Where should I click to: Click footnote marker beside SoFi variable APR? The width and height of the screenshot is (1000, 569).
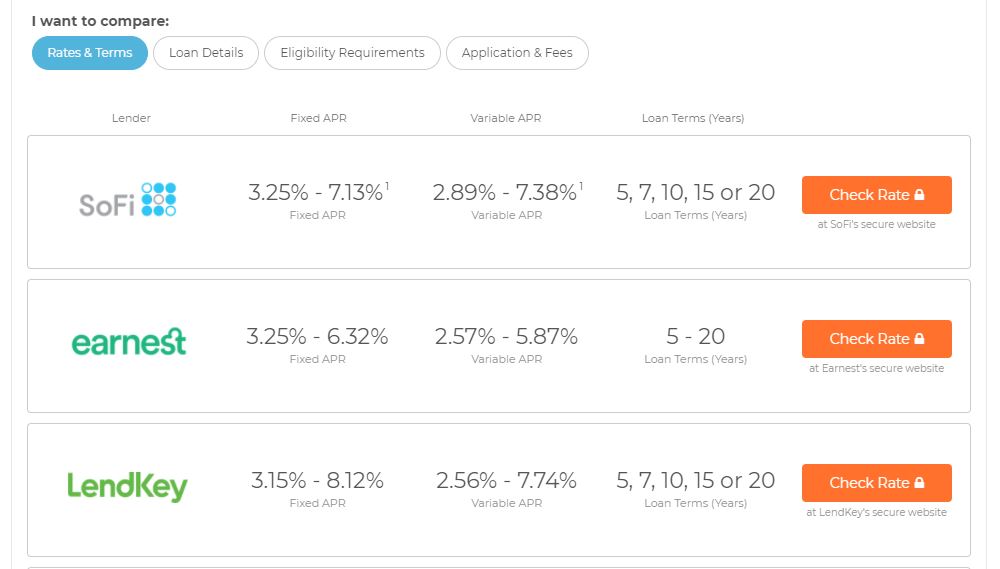581,186
